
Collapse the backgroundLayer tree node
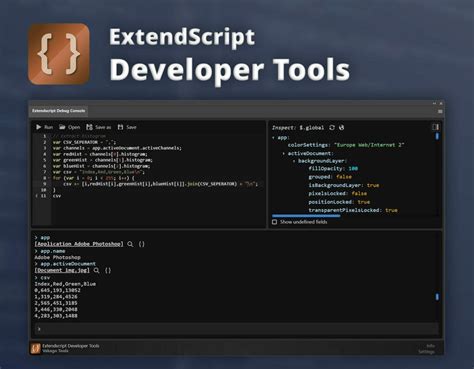[x=294, y=161]
